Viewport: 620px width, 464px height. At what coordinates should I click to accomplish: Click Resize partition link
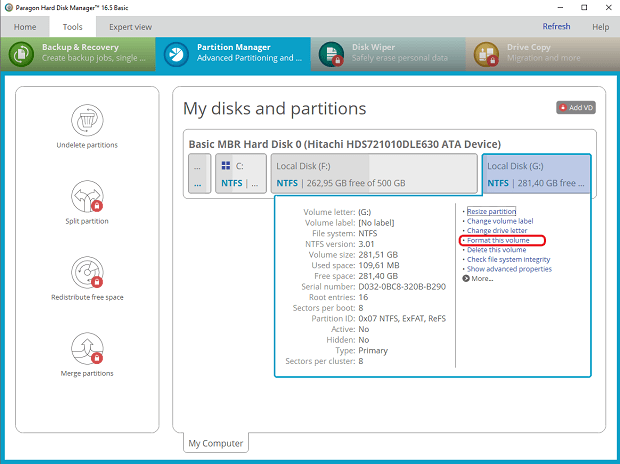click(x=491, y=211)
